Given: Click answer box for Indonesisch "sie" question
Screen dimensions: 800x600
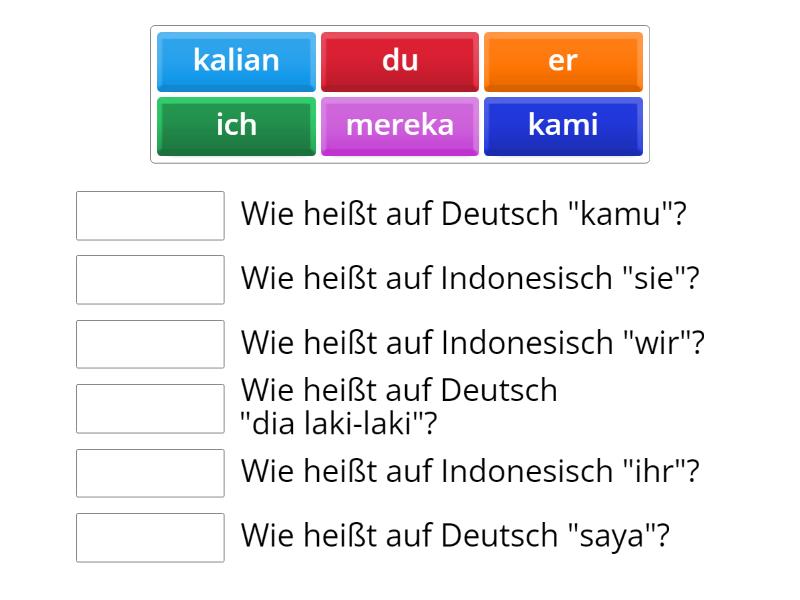Looking at the screenshot, I should coord(150,279).
